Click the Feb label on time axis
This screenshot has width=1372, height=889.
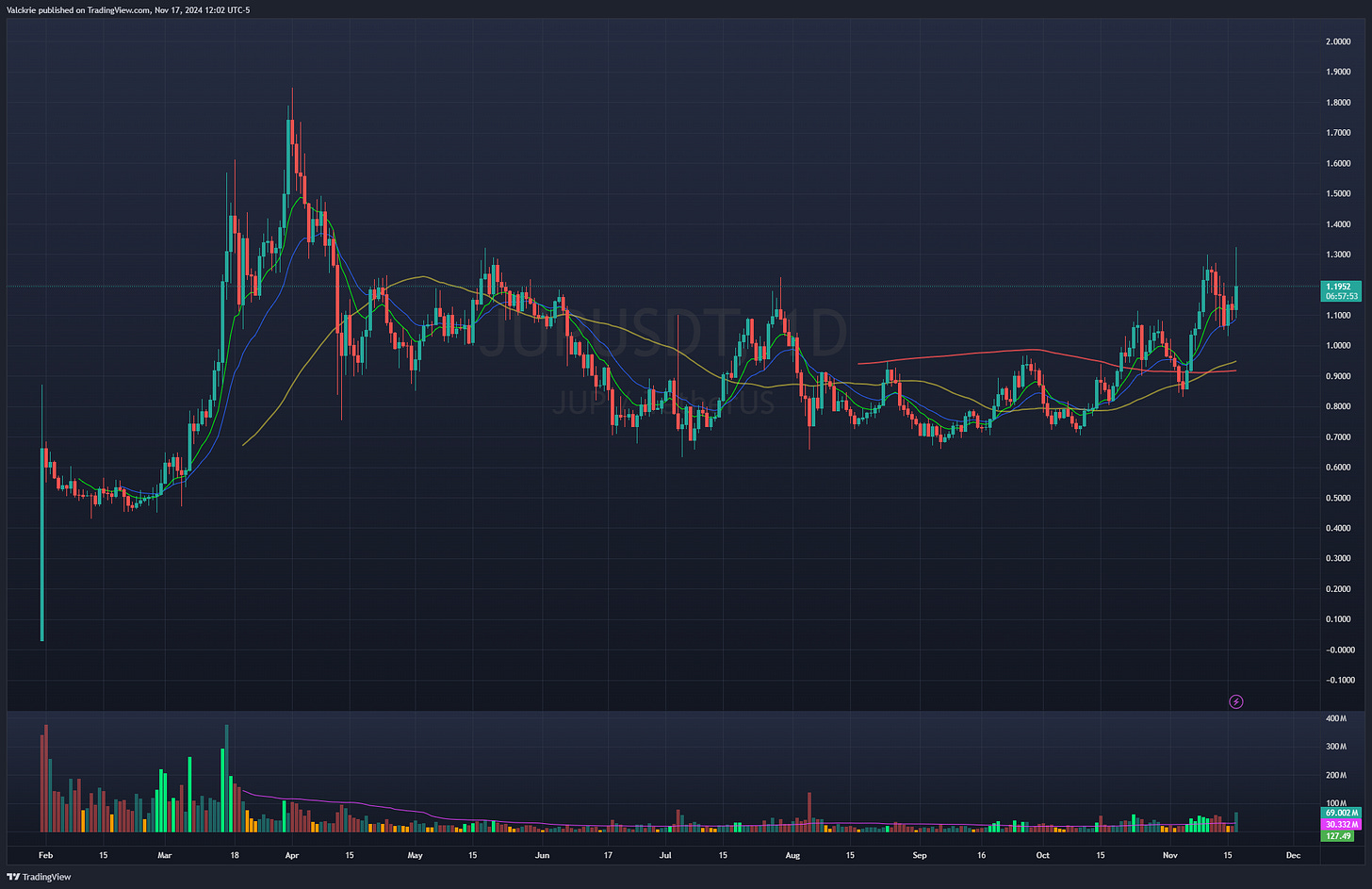click(x=45, y=856)
